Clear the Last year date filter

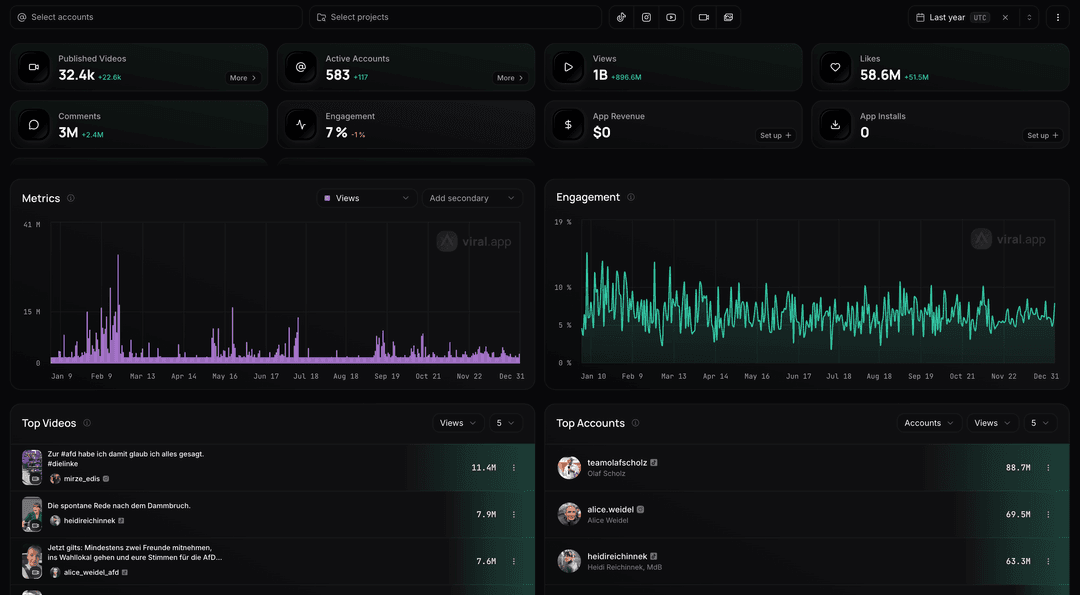[1005, 17]
